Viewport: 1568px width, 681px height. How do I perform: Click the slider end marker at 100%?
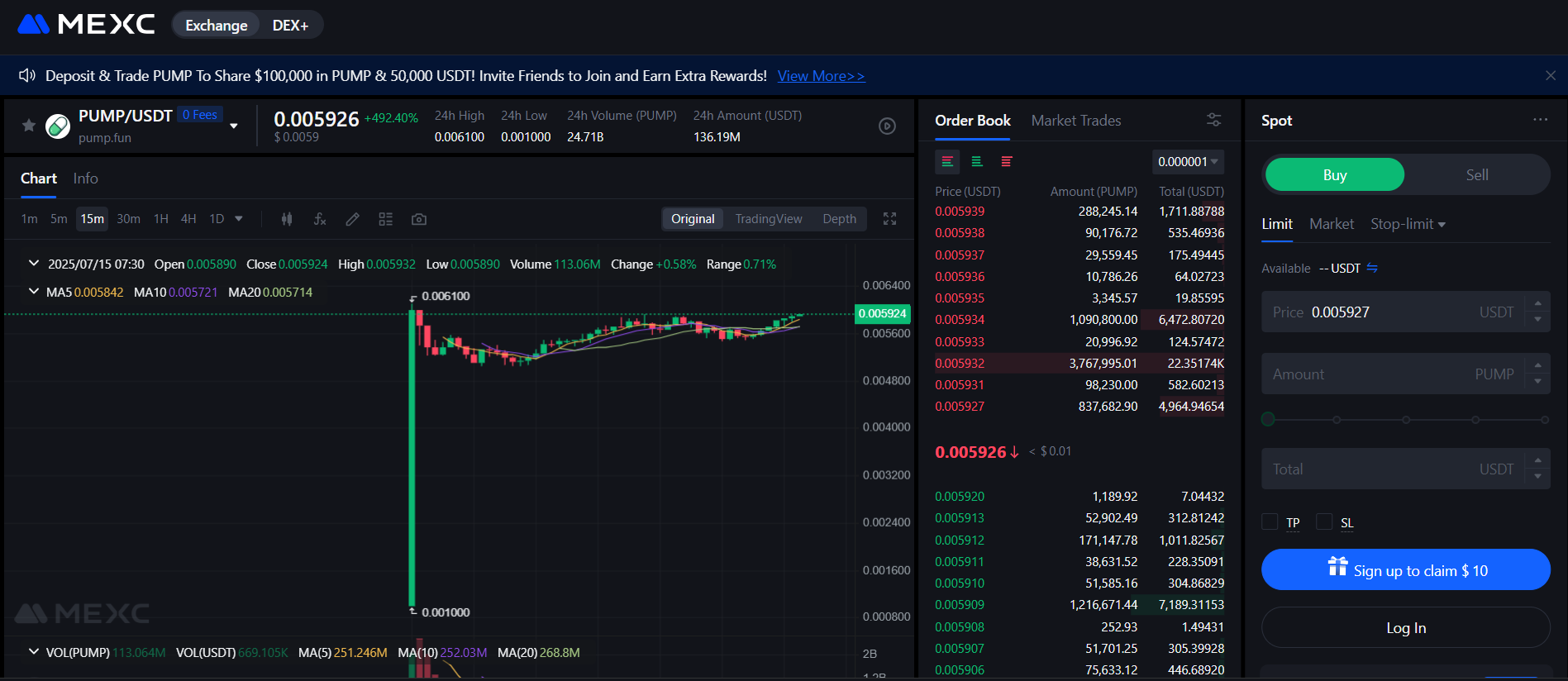click(1545, 420)
